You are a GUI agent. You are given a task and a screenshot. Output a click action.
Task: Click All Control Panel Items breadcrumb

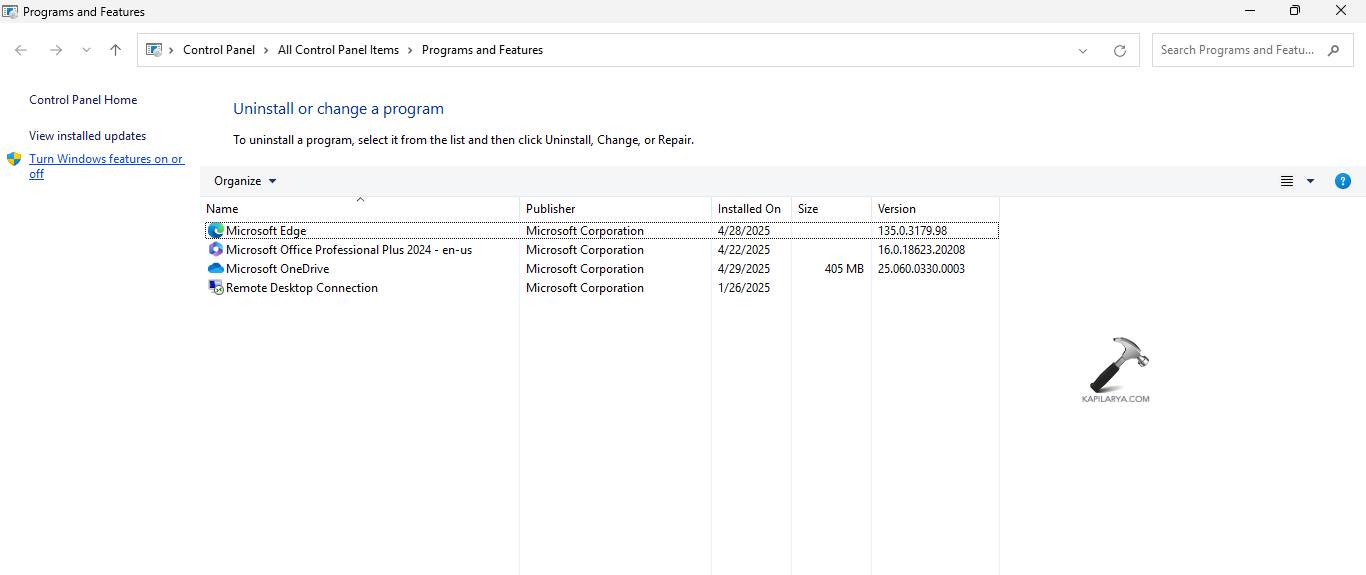point(338,50)
